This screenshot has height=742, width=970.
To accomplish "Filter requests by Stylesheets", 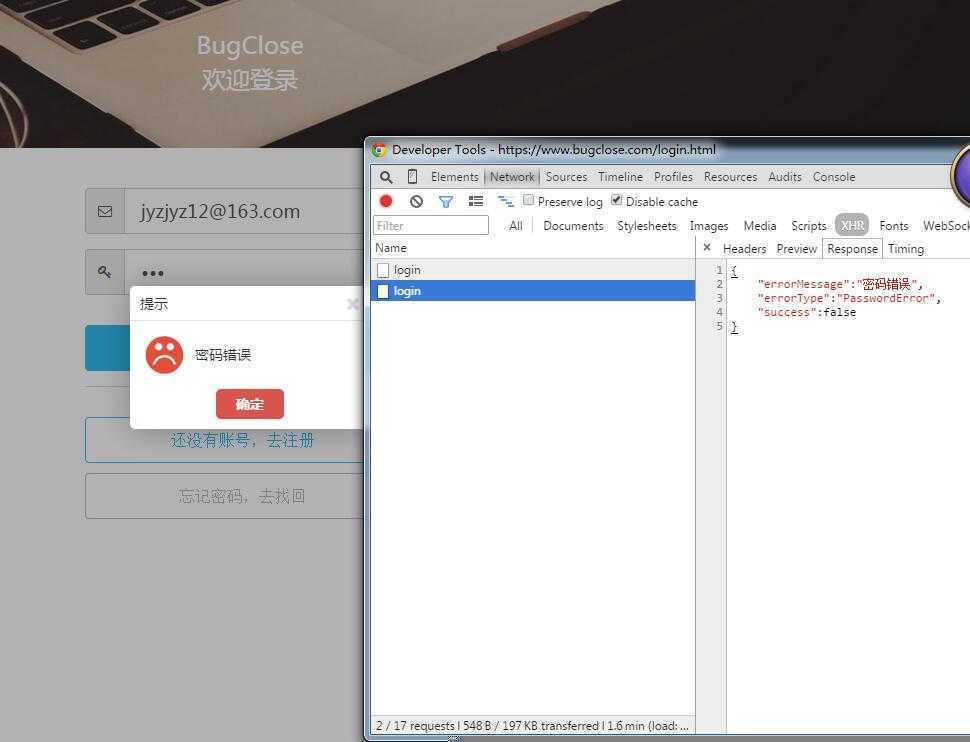I will 646,226.
